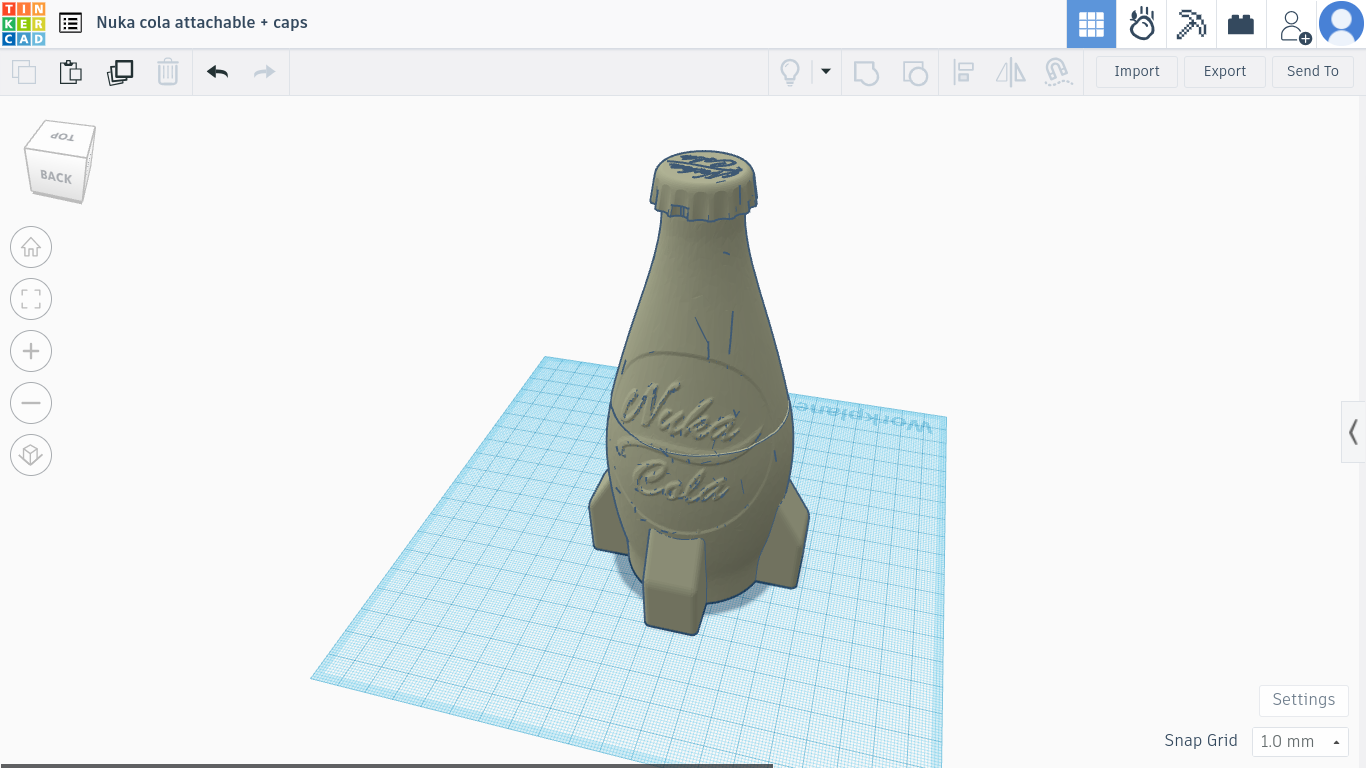Screen dimensions: 1366x768
Task: Click the Align tool icon
Action: [x=963, y=72]
